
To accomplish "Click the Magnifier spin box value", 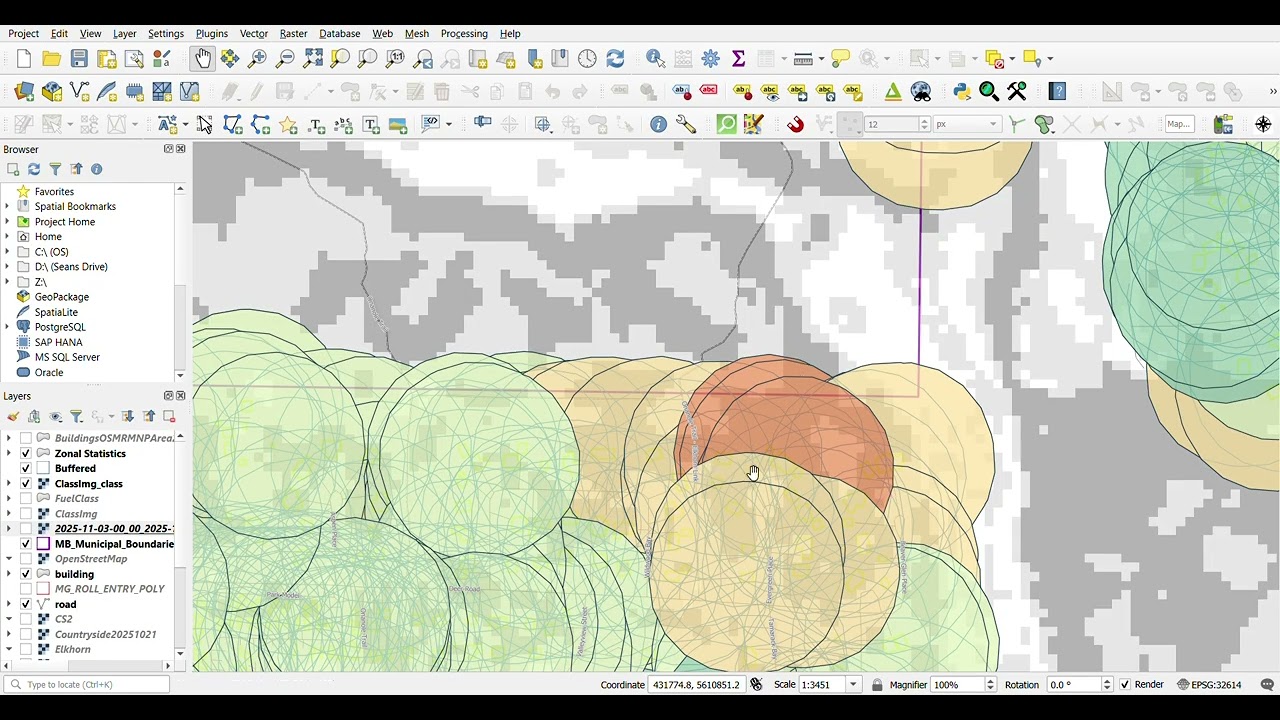I will (x=957, y=685).
